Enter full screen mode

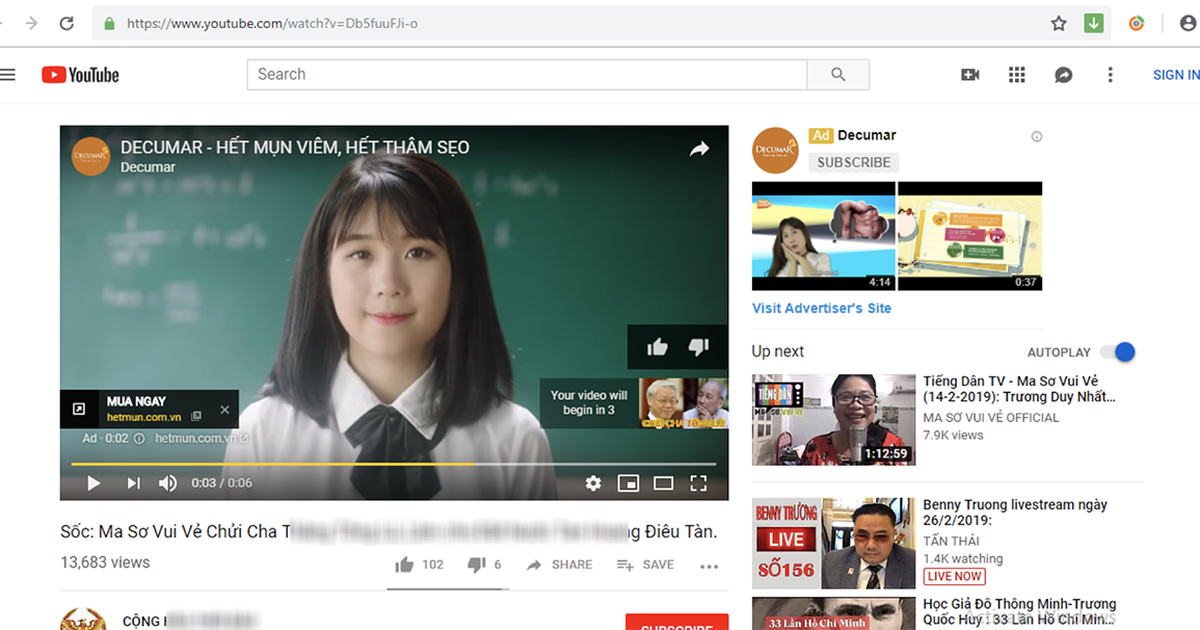pos(699,483)
